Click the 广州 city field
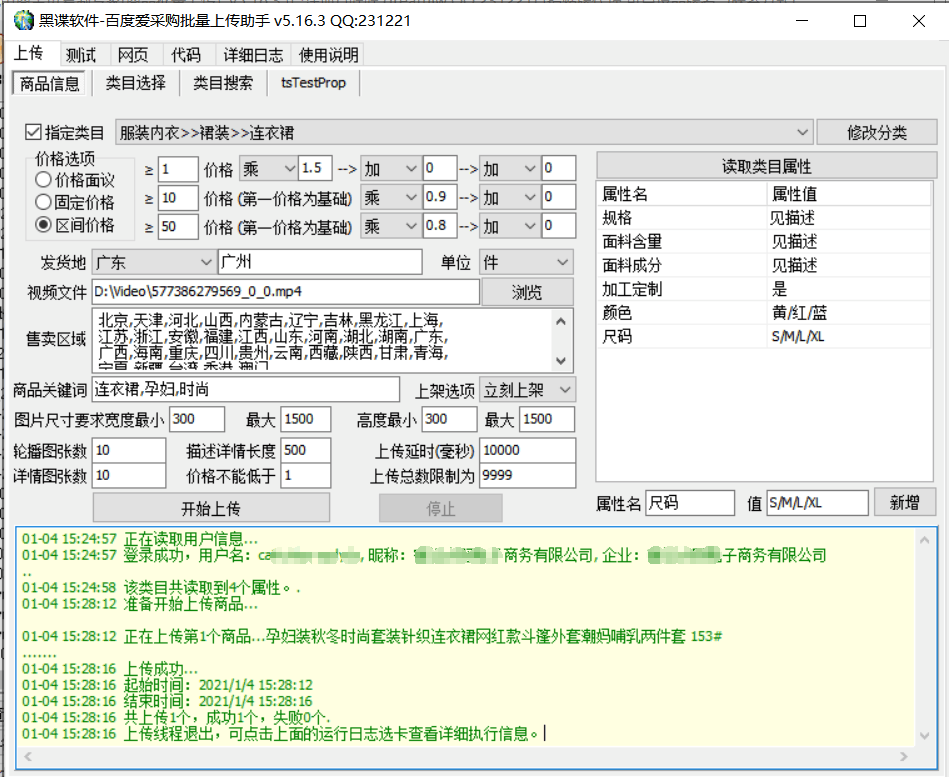Image resolution: width=949 pixels, height=777 pixels. pyautogui.click(x=320, y=262)
